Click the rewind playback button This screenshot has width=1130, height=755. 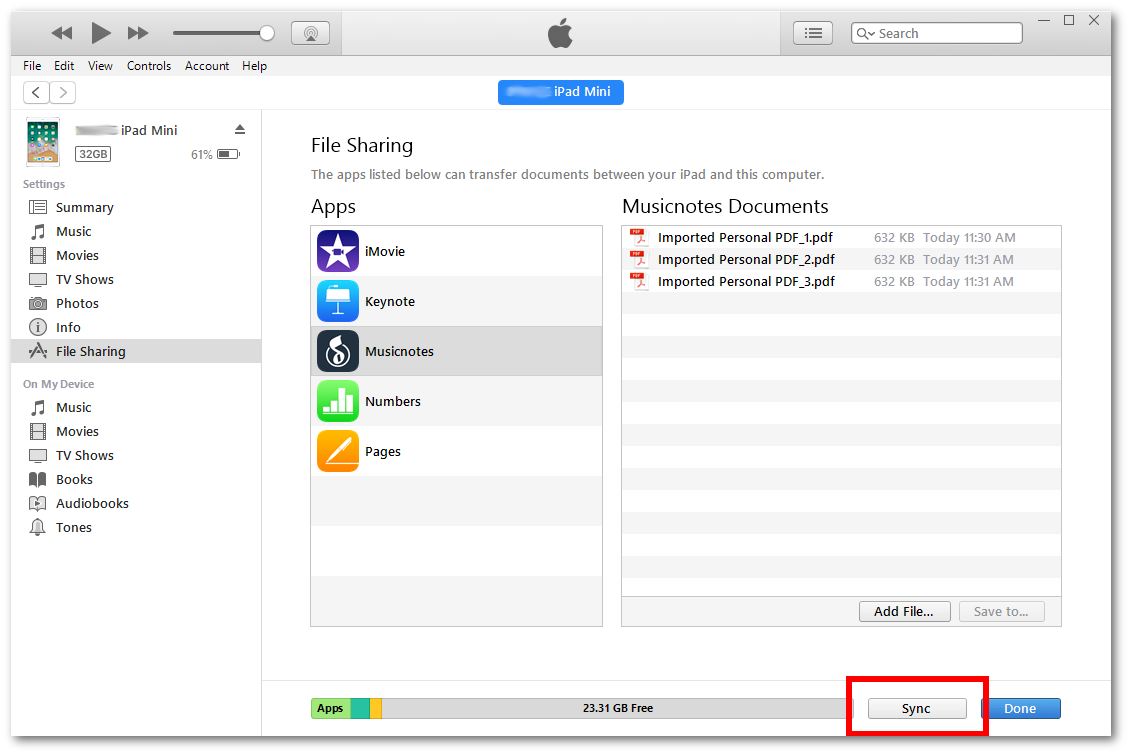[x=62, y=33]
